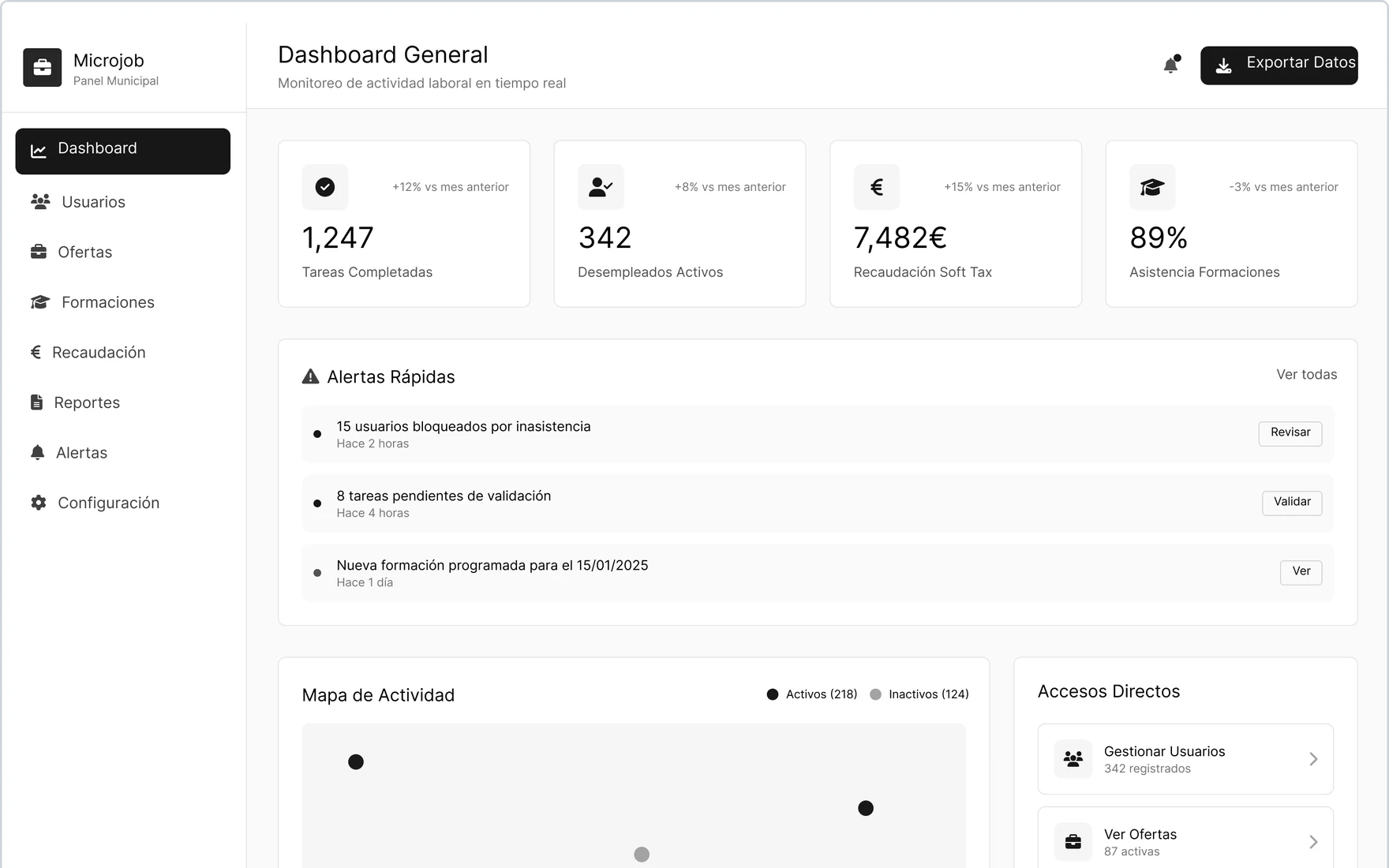
Task: Click the Reportes document icon in sidebar
Action: click(x=36, y=402)
